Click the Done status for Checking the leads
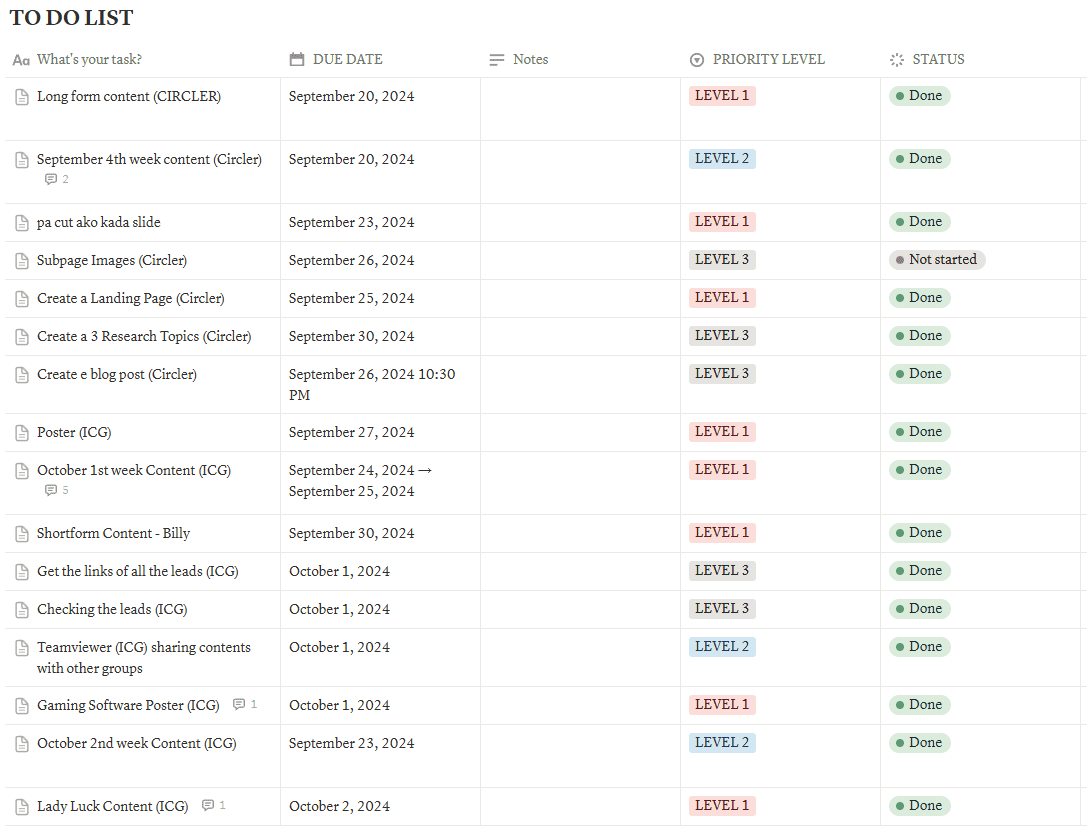Image resolution: width=1087 pixels, height=826 pixels. pos(919,609)
